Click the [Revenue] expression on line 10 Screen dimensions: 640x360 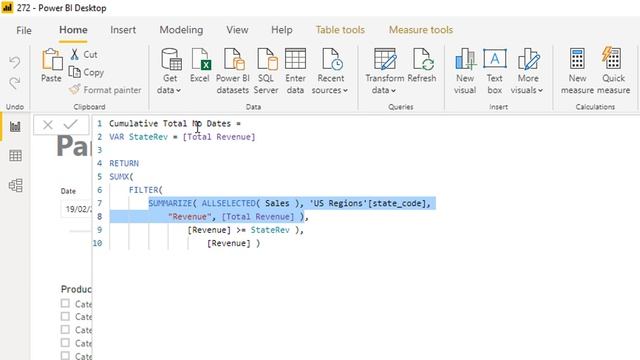(x=229, y=243)
